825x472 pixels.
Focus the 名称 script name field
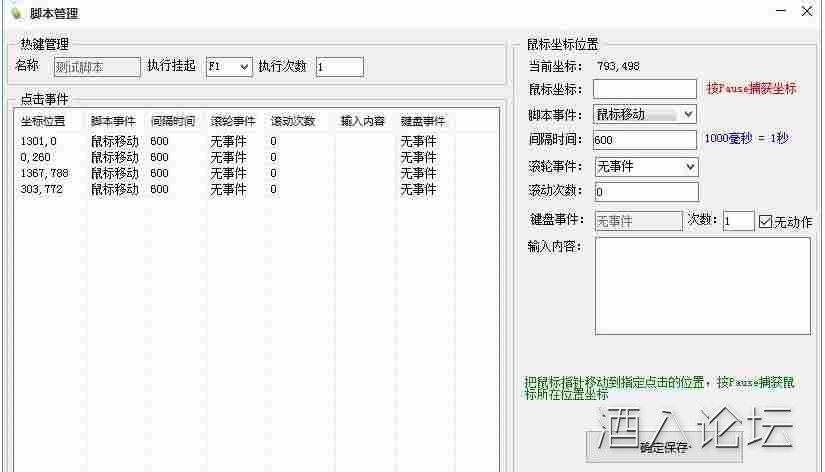coord(97,67)
